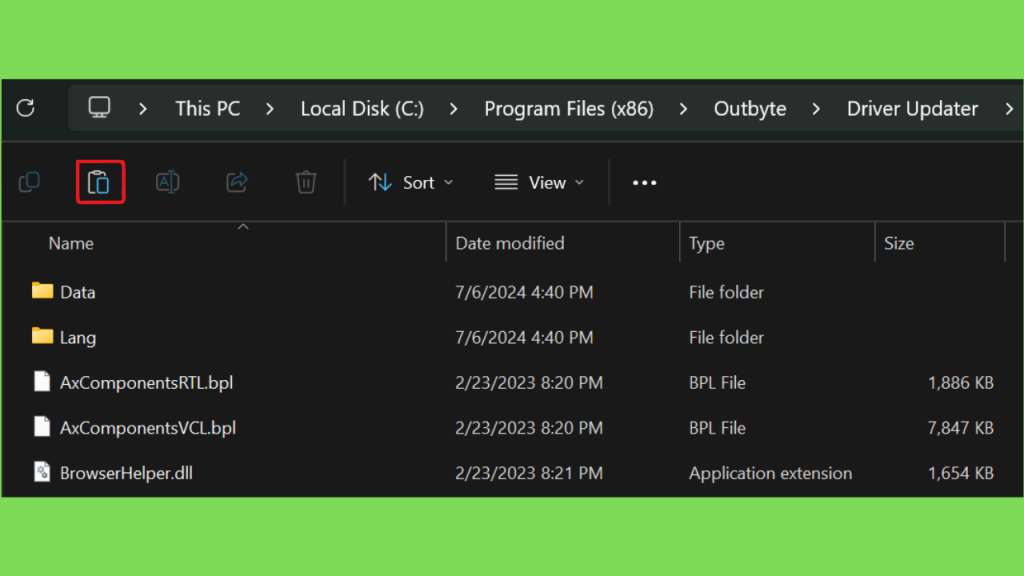Sort by the Name column header
The image size is (1024, 576).
click(x=71, y=244)
